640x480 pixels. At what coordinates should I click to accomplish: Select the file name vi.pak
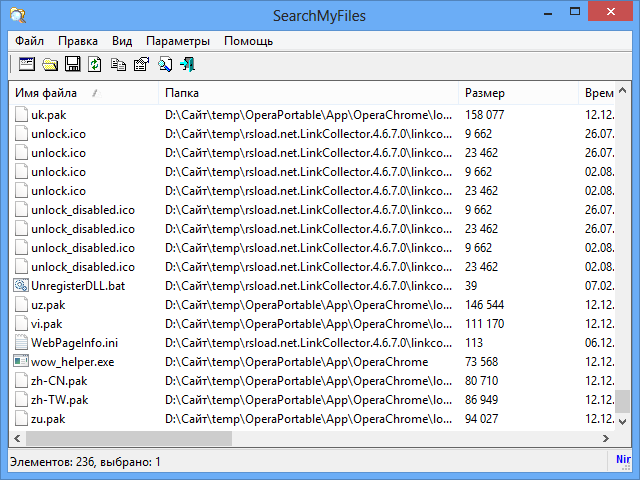(x=47, y=324)
